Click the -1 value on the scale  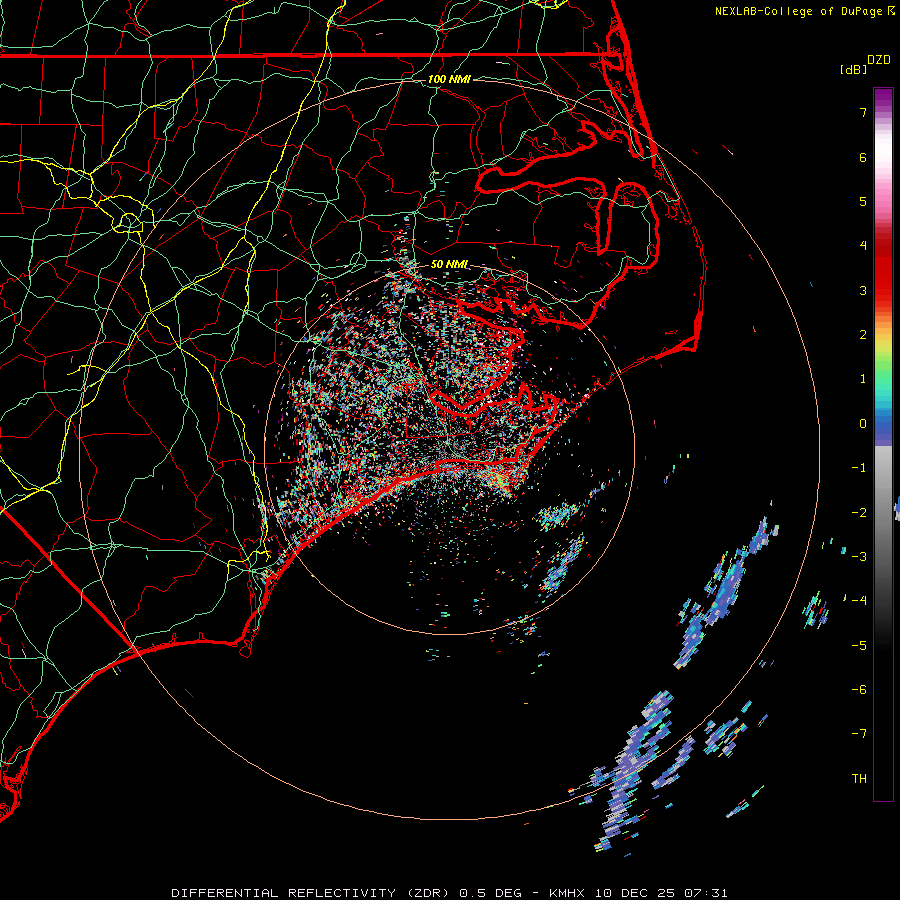[x=859, y=468]
